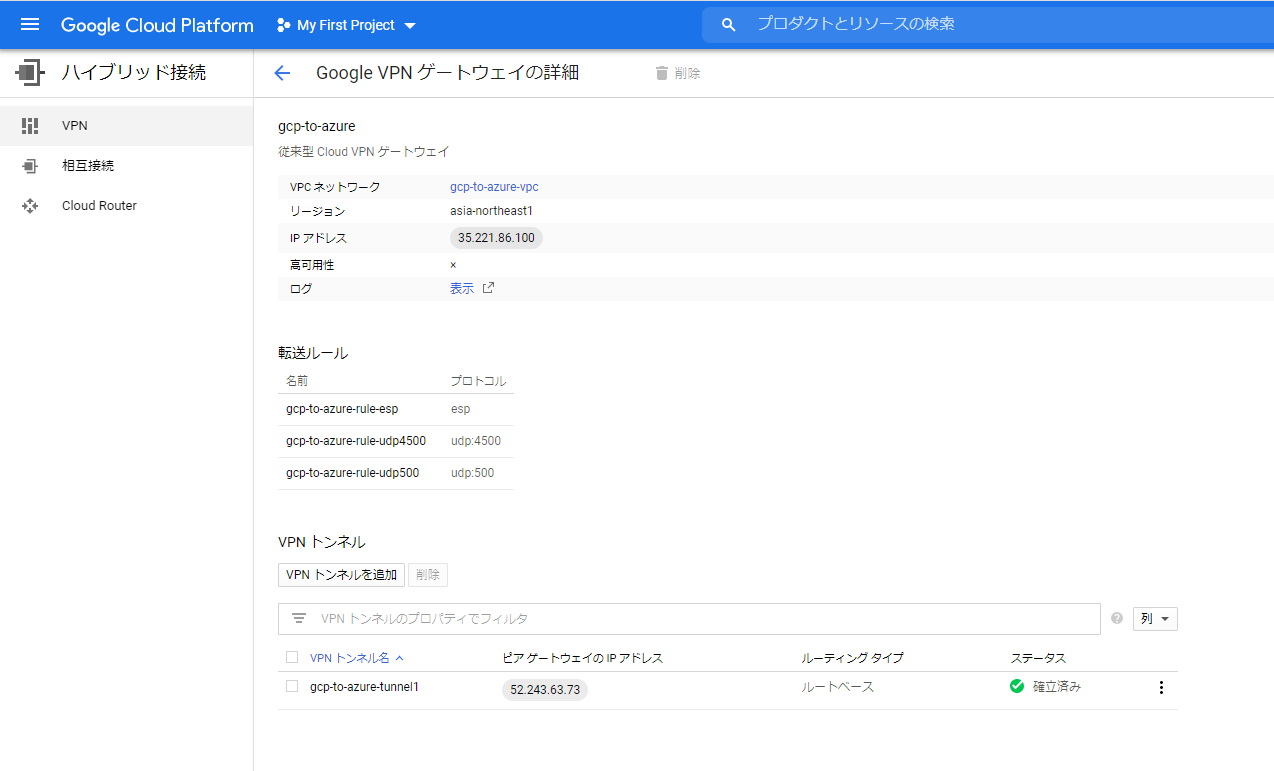The width and height of the screenshot is (1274, 771).
Task: Click the VPN トンネルを追加 button
Action: [x=341, y=575]
